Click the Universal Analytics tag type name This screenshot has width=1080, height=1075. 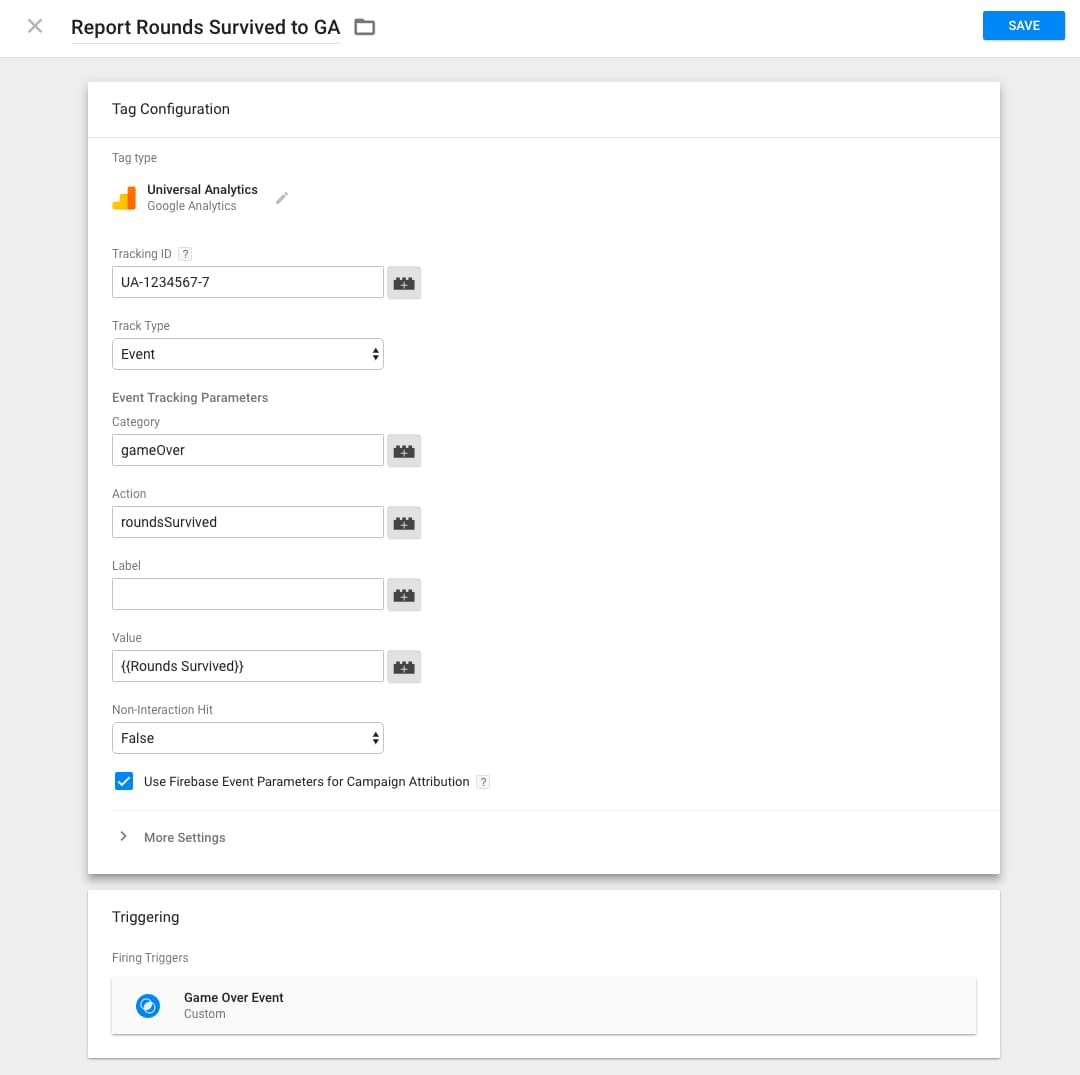click(x=202, y=189)
